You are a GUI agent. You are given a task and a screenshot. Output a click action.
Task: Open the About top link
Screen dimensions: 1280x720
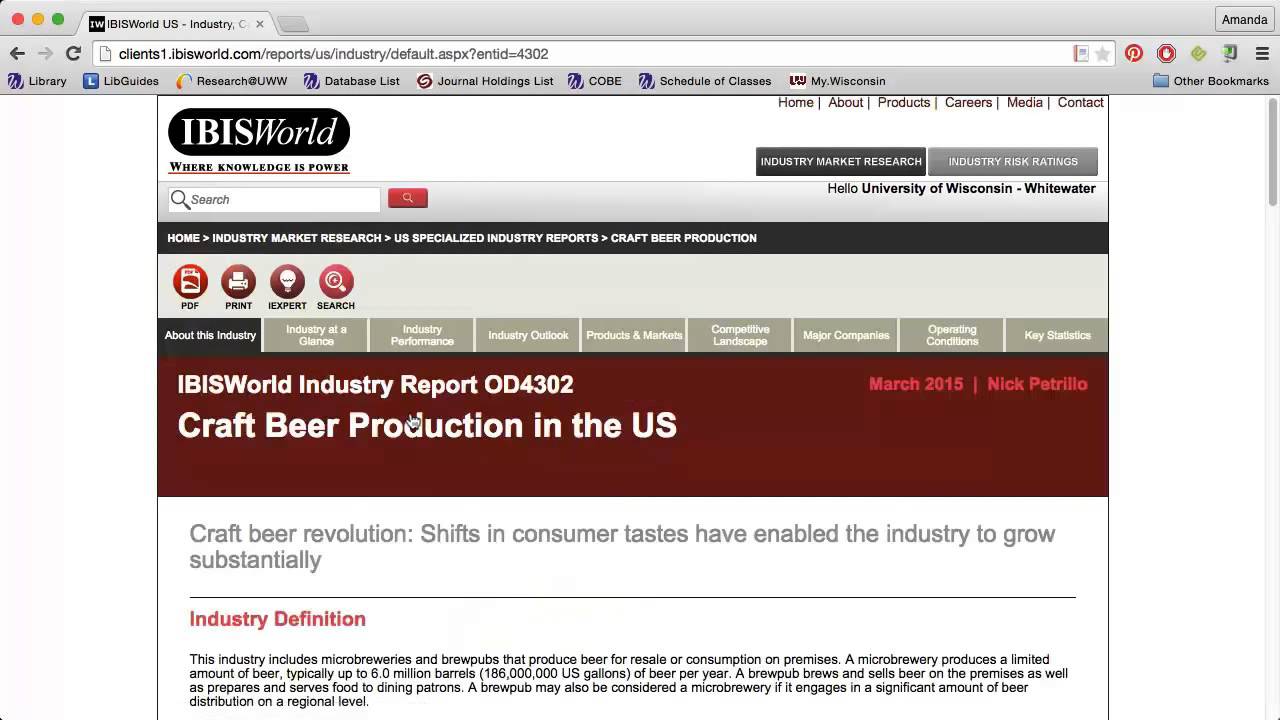point(845,102)
